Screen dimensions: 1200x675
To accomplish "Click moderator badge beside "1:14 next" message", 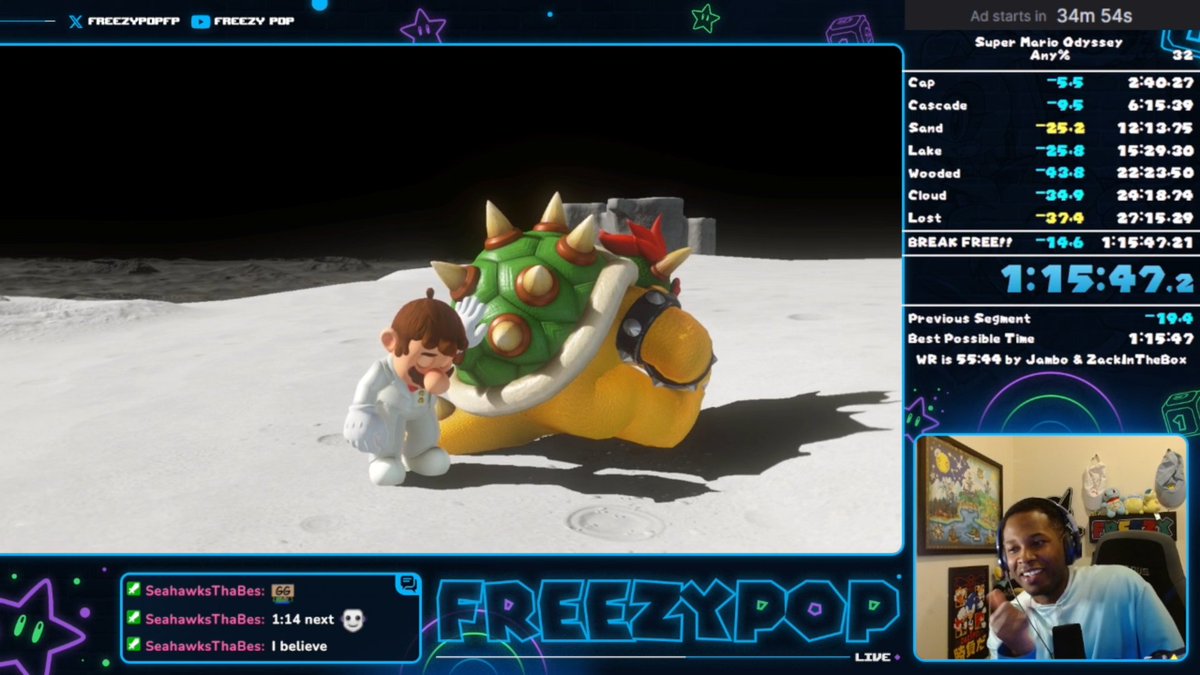I will coord(134,619).
